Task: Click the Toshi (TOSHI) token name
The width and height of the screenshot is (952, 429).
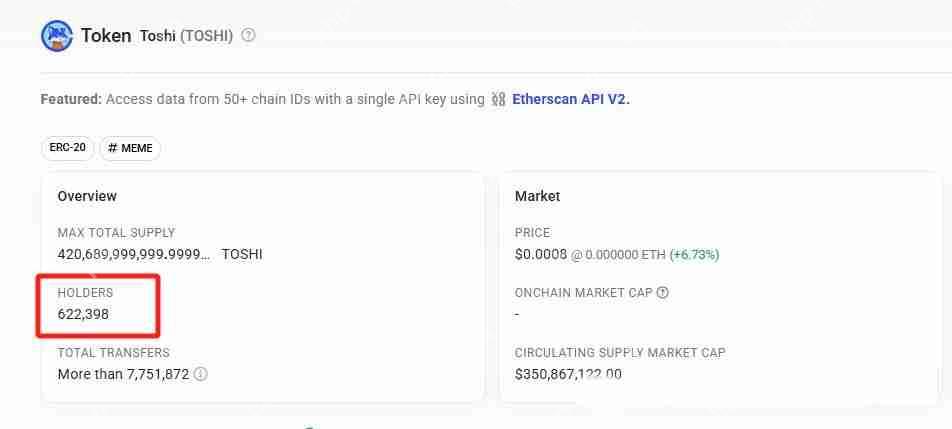Action: pos(186,36)
